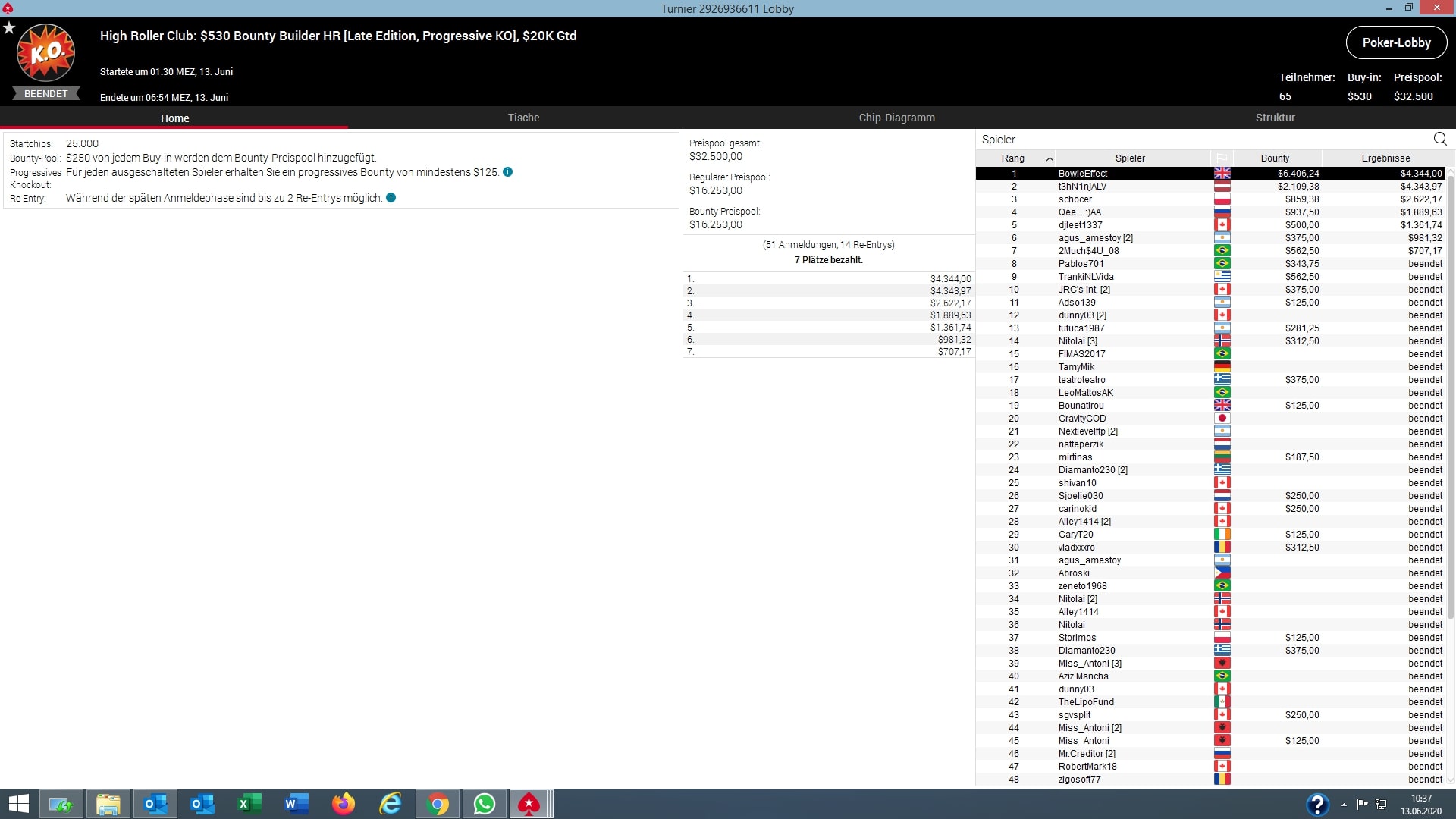This screenshot has height=819, width=1456.
Task: Open Google Chrome from the taskbar
Action: tap(438, 804)
